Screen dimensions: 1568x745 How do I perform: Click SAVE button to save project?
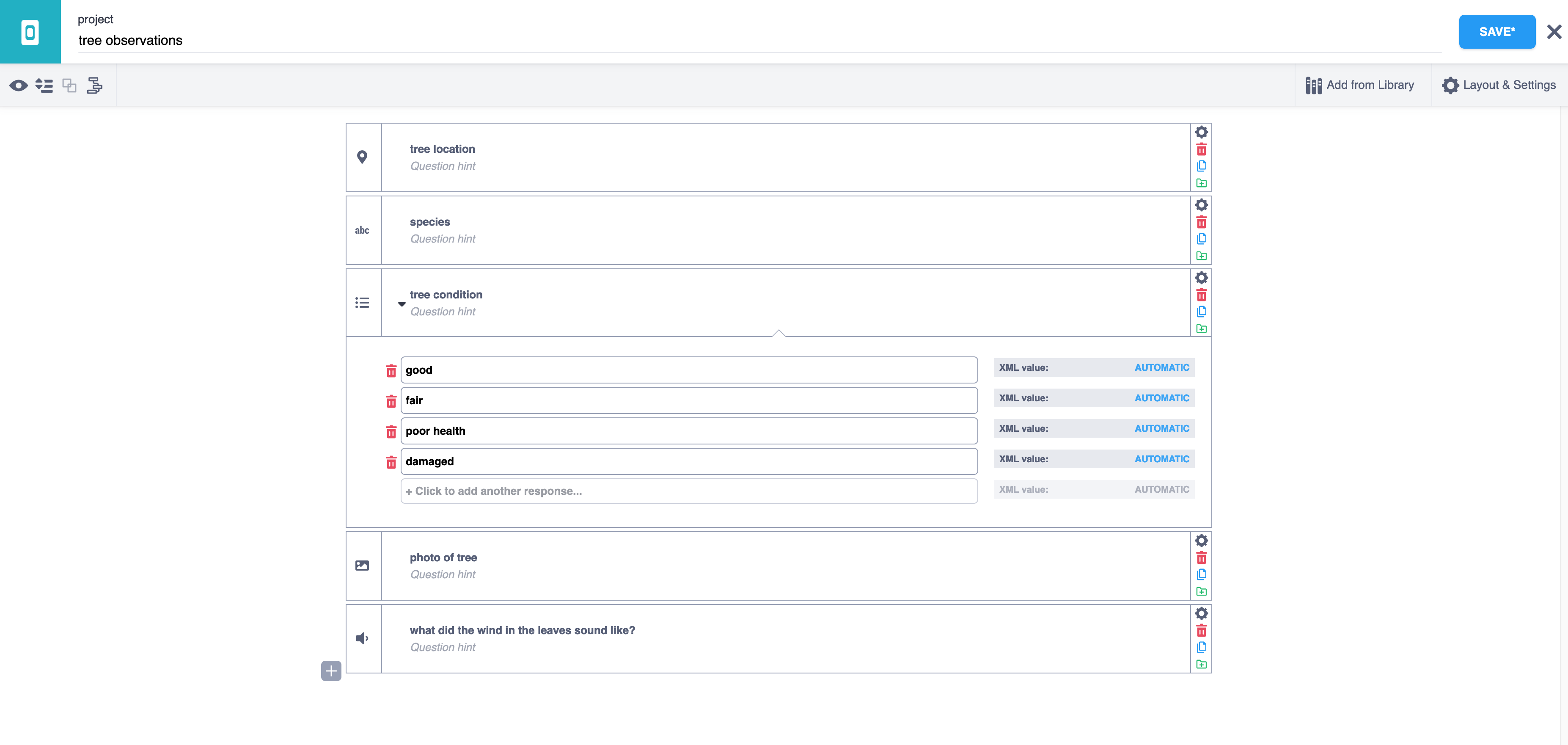[x=1497, y=31]
